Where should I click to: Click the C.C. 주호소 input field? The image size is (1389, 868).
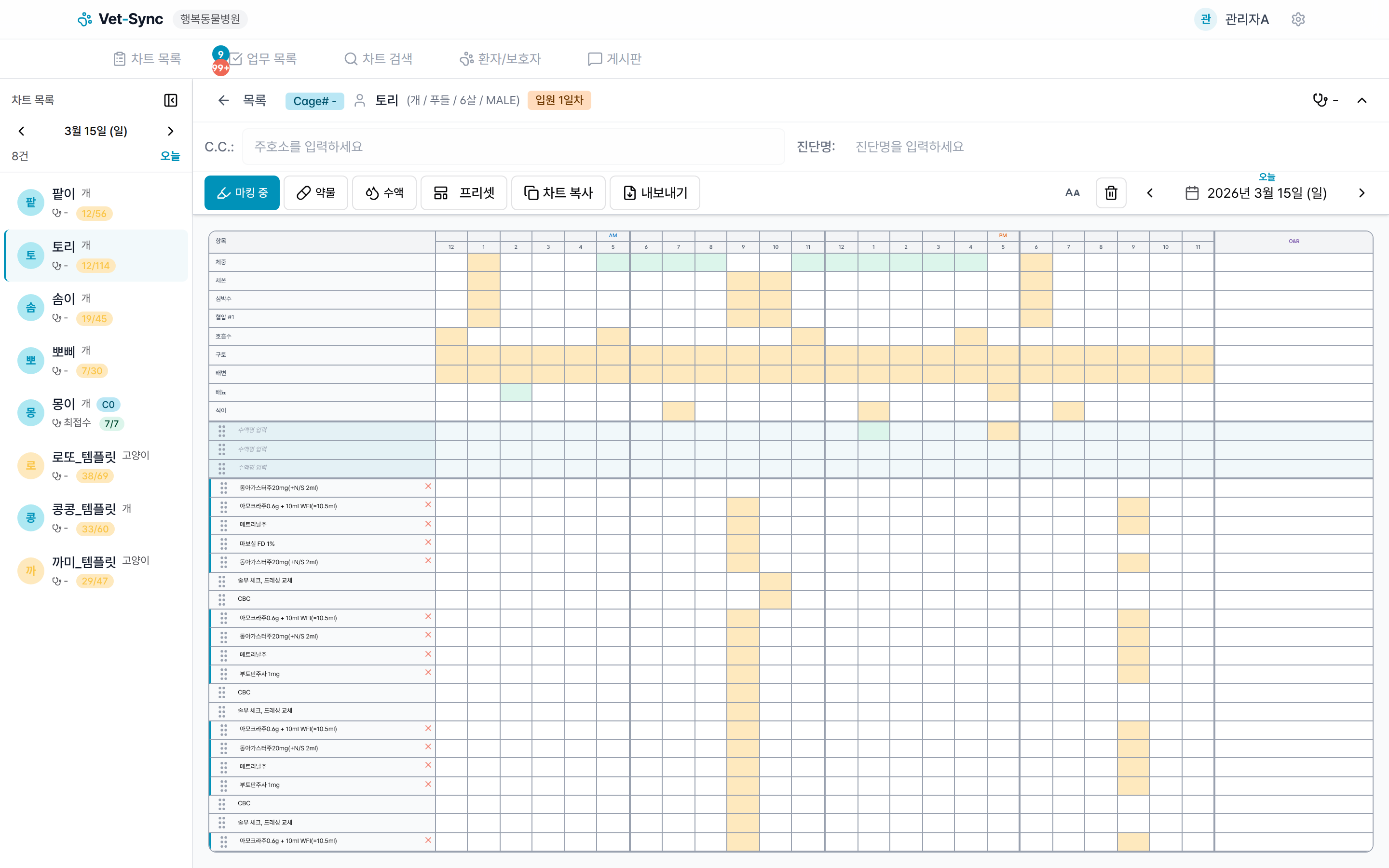513,147
